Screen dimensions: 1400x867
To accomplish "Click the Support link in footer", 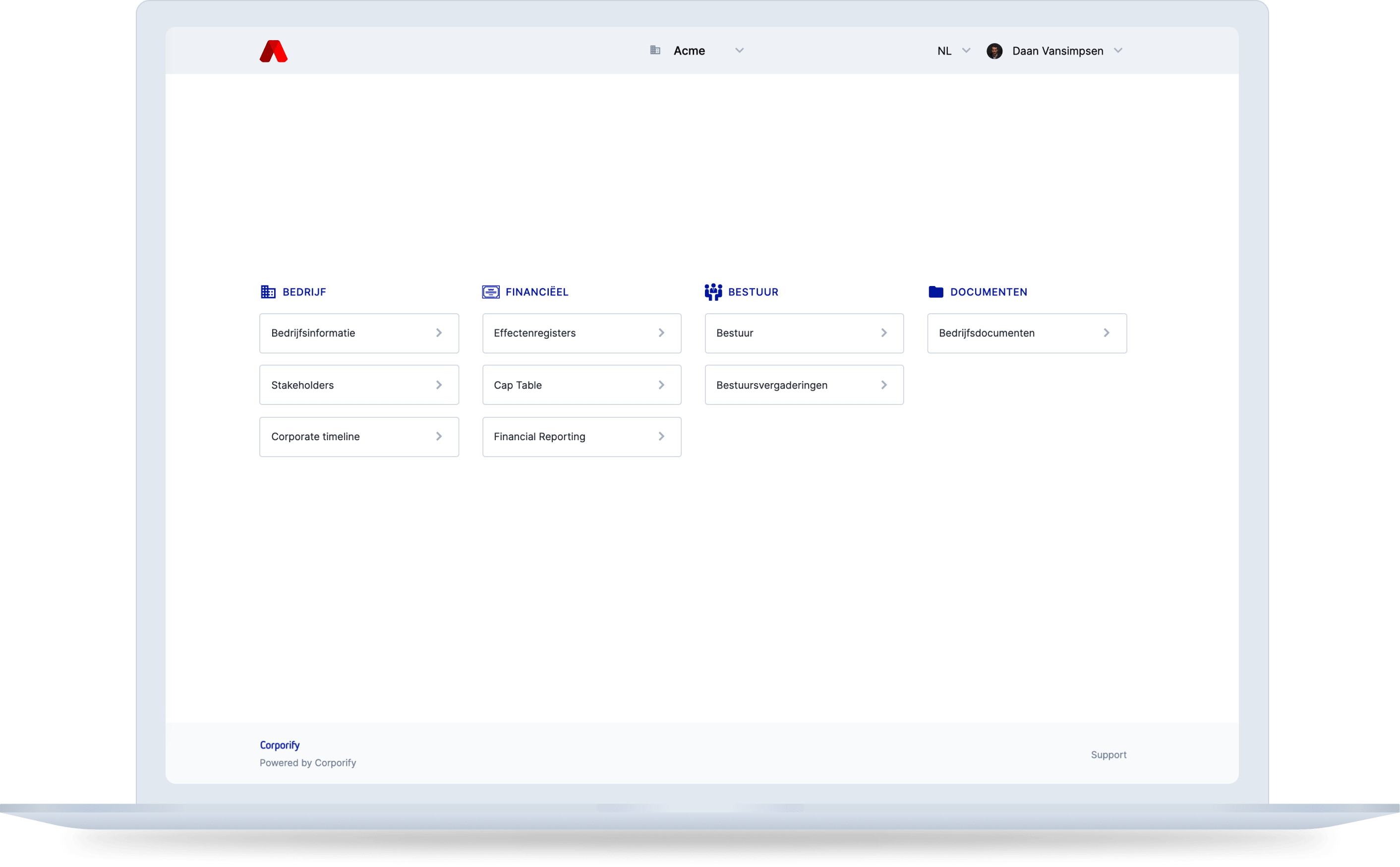I will pos(1108,754).
